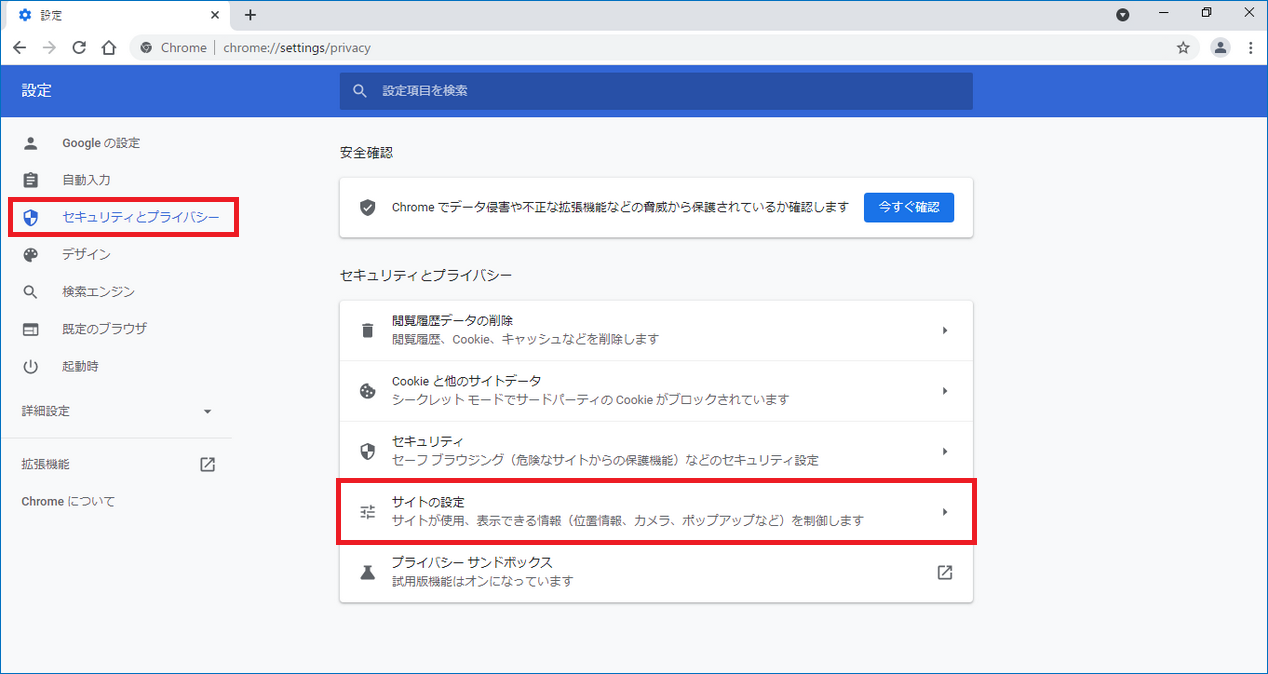Open サイトの設定 using its arrow

(x=945, y=512)
